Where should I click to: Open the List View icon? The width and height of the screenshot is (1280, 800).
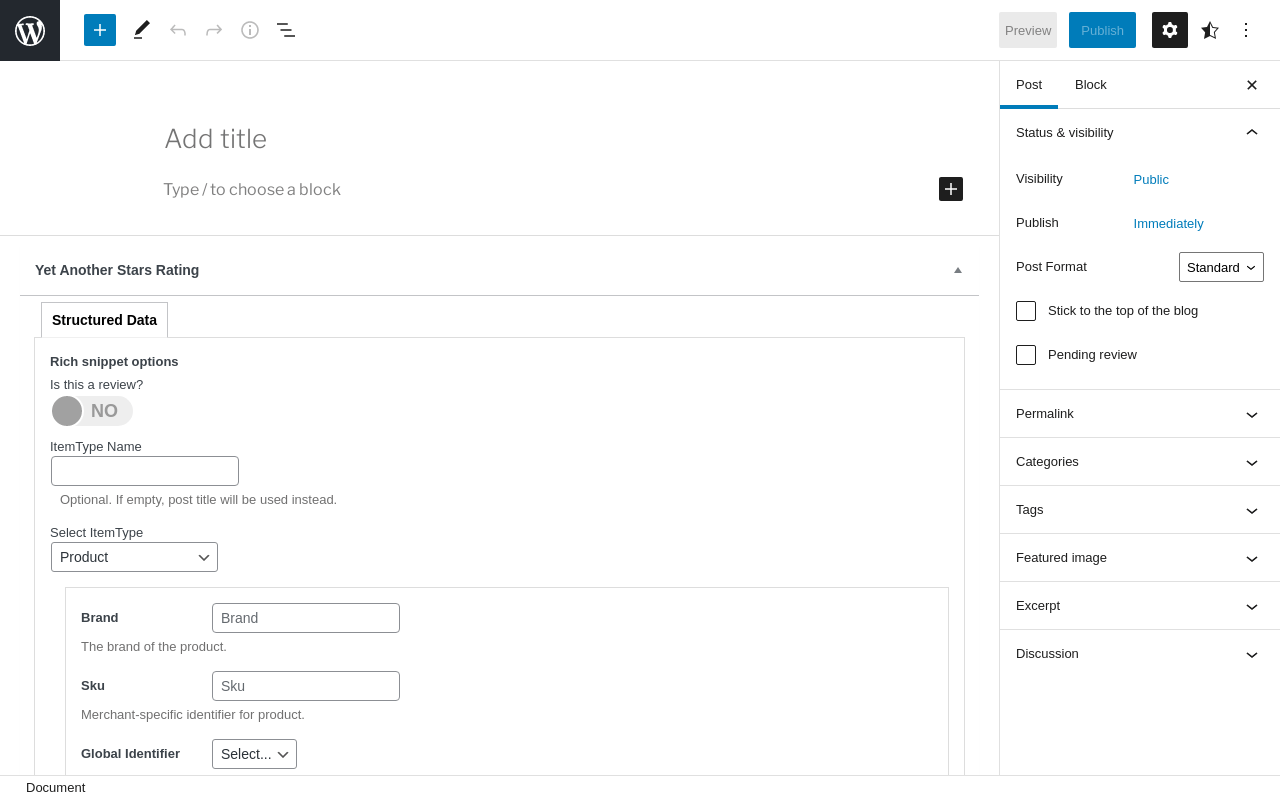pos(286,30)
